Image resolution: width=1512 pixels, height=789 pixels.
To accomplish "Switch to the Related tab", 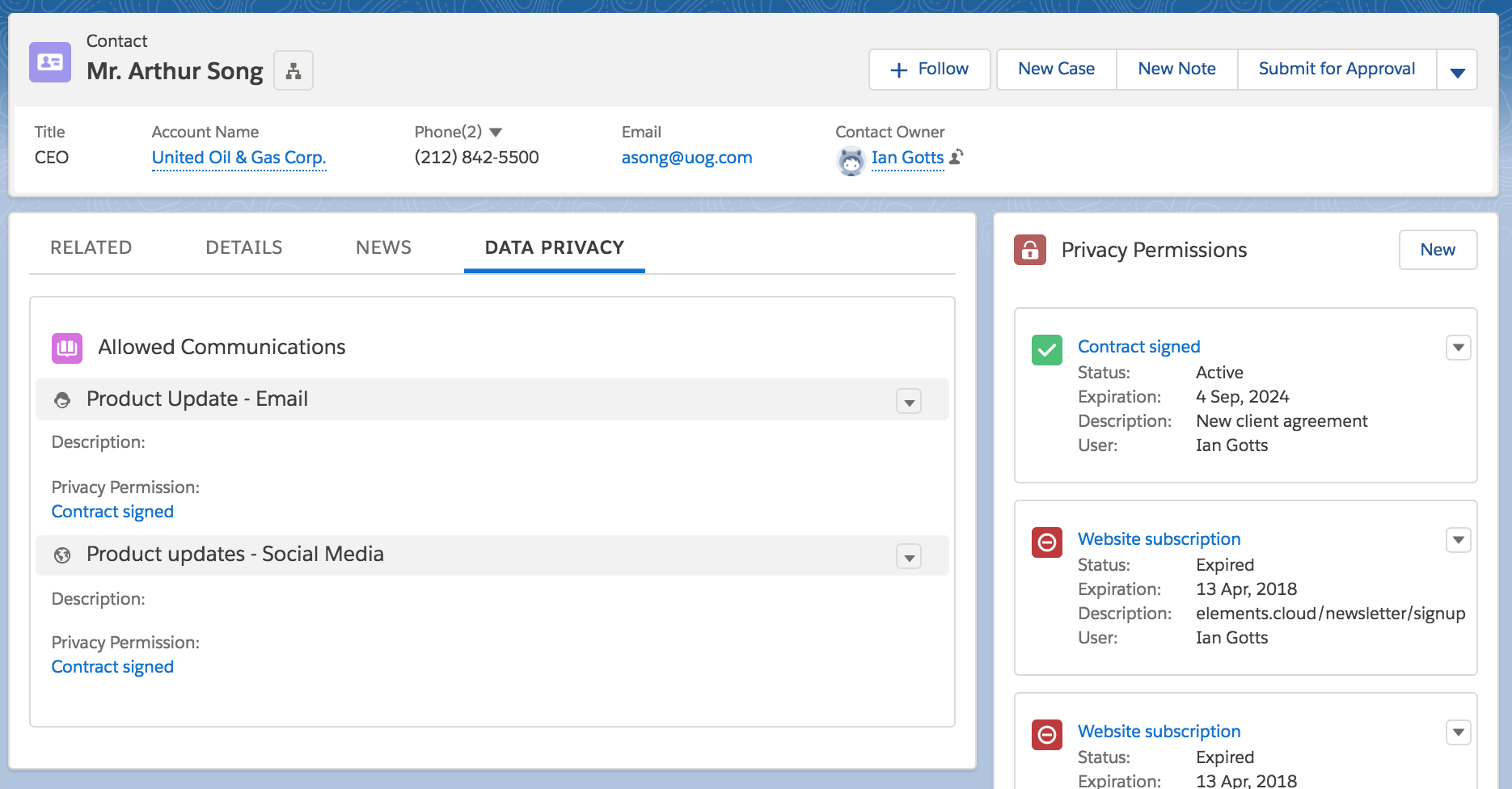I will click(x=91, y=247).
